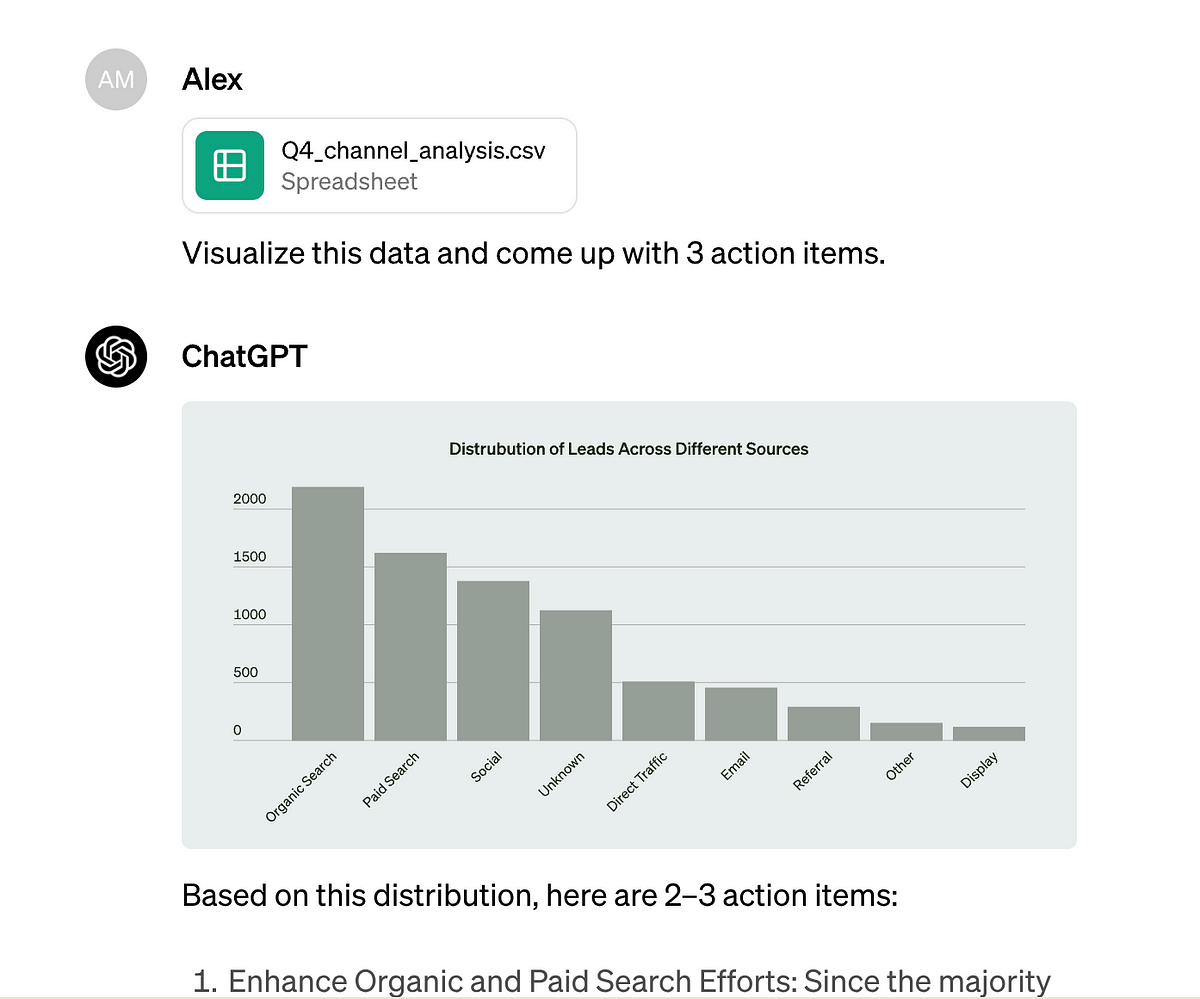Select the Social bar in chart
Viewport: 1200px width, 999px height.
coord(493,661)
